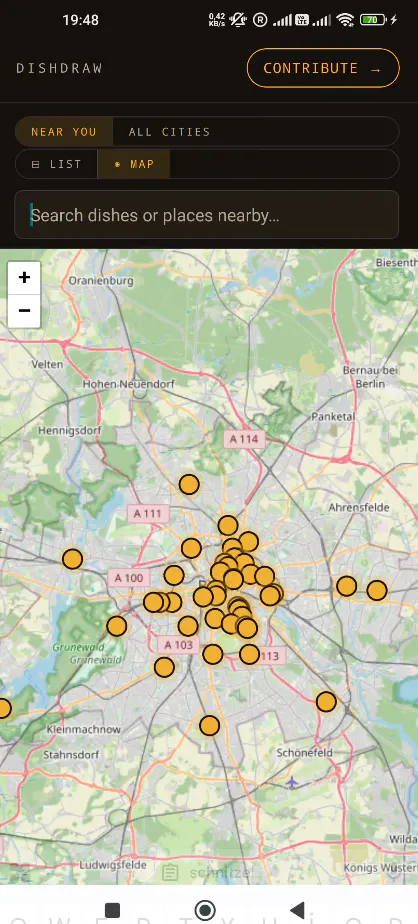The image size is (418, 924).
Task: Tap the Wi-Fi icon in status bar
Action: click(x=345, y=20)
